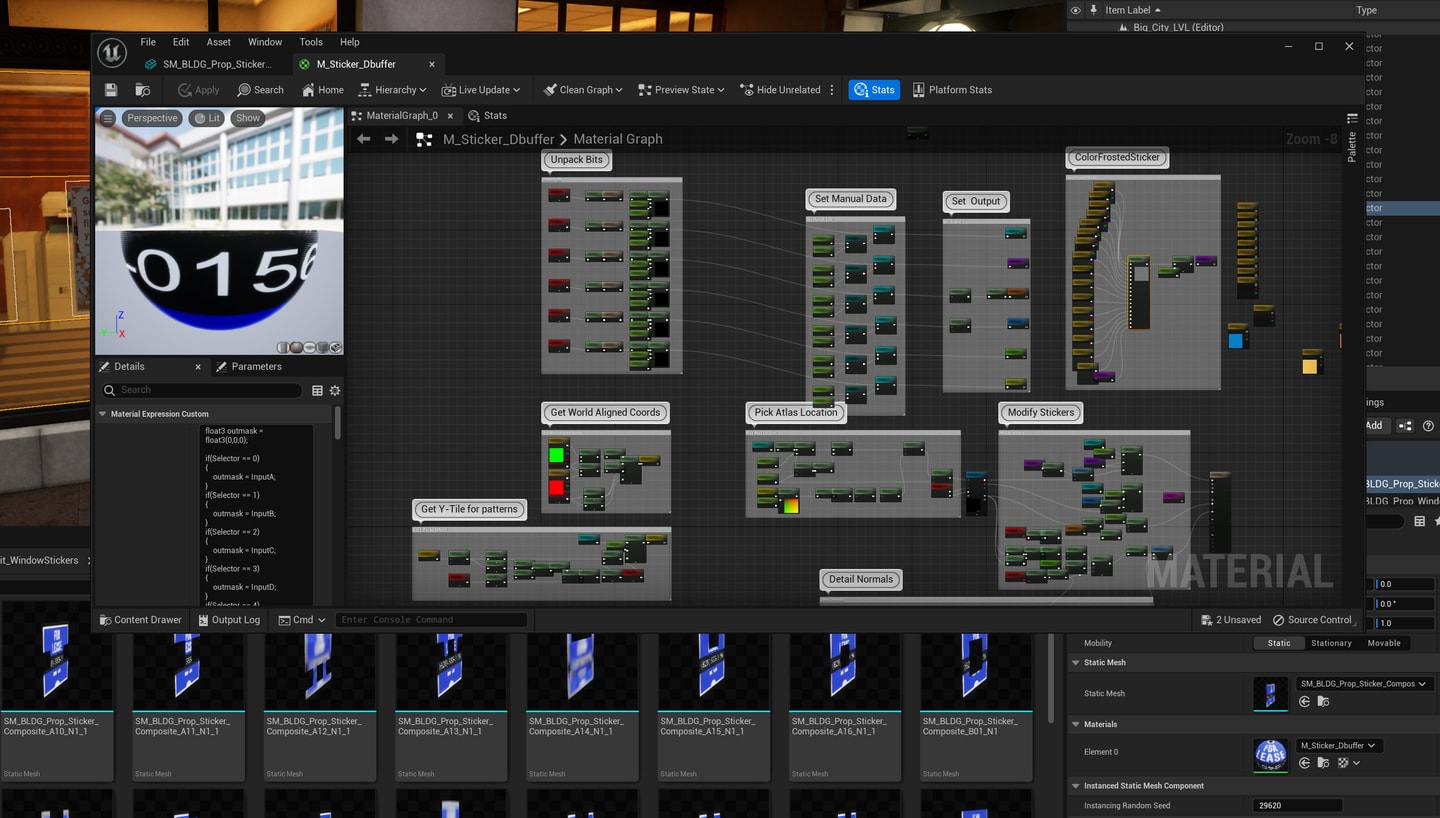Expand the Live Update dropdown

click(481, 90)
